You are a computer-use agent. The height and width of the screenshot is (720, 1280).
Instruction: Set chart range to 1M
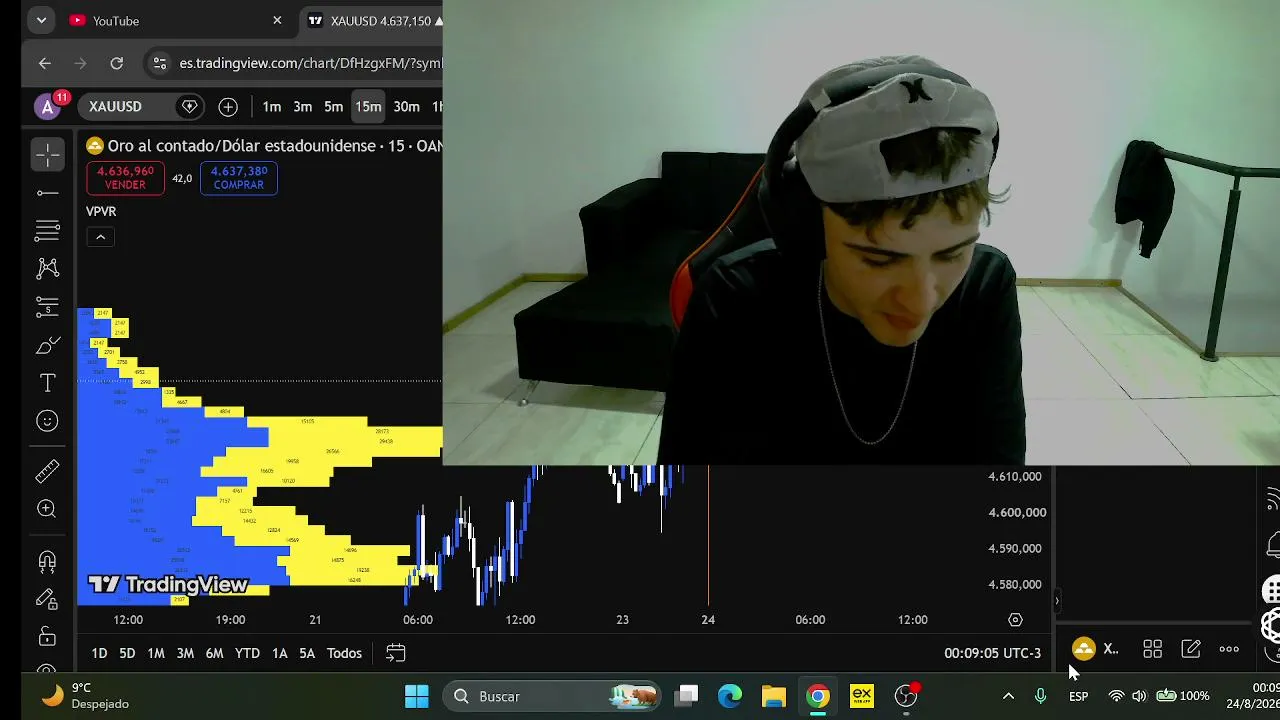[156, 653]
